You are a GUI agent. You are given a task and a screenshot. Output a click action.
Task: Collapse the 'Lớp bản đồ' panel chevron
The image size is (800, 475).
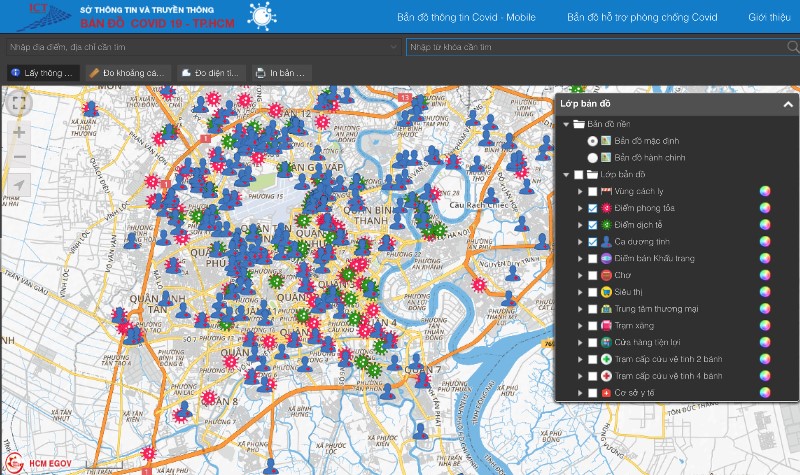pyautogui.click(x=787, y=104)
